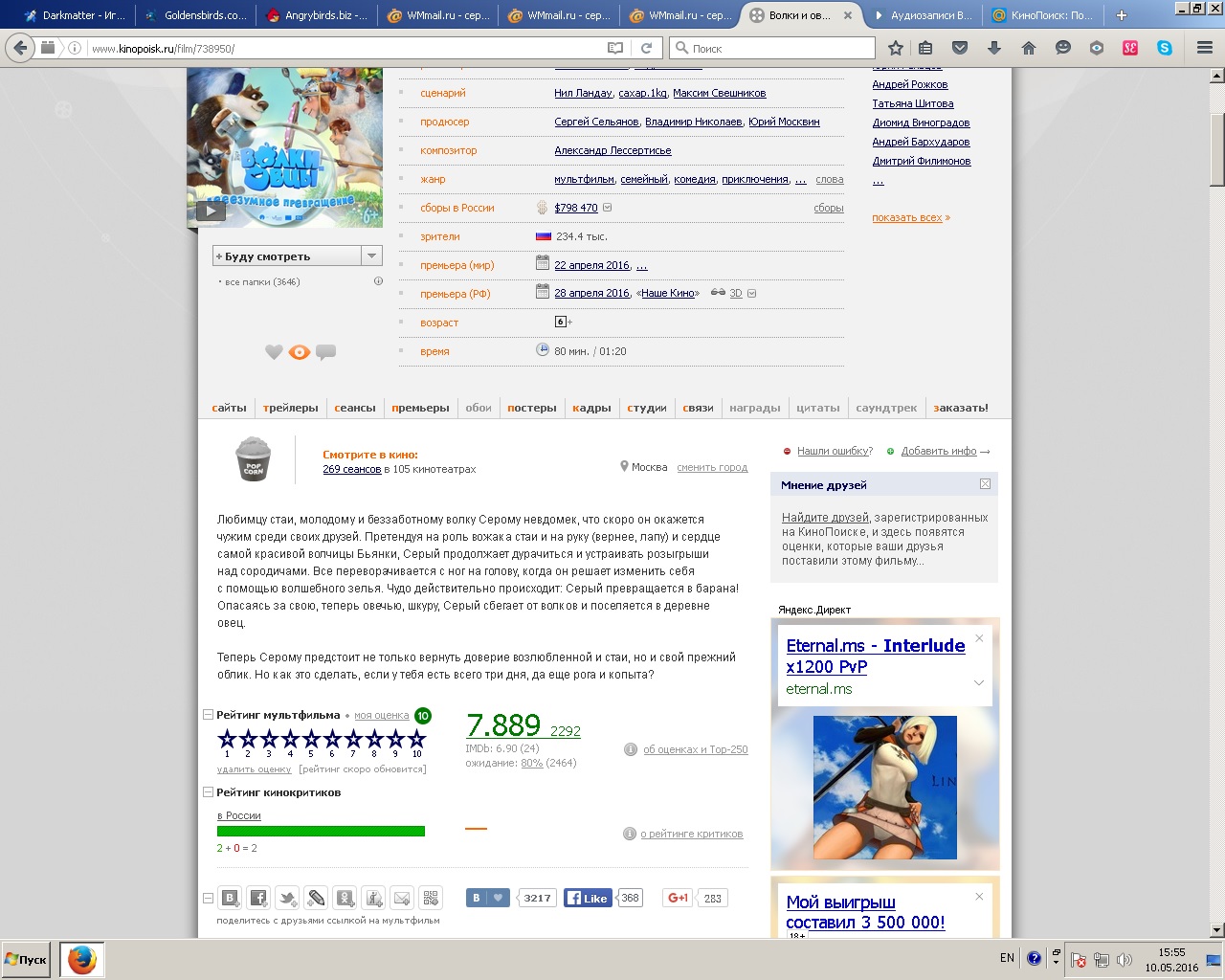Close the Eternal.ms ad
The width and height of the screenshot is (1225, 980).
tap(979, 638)
